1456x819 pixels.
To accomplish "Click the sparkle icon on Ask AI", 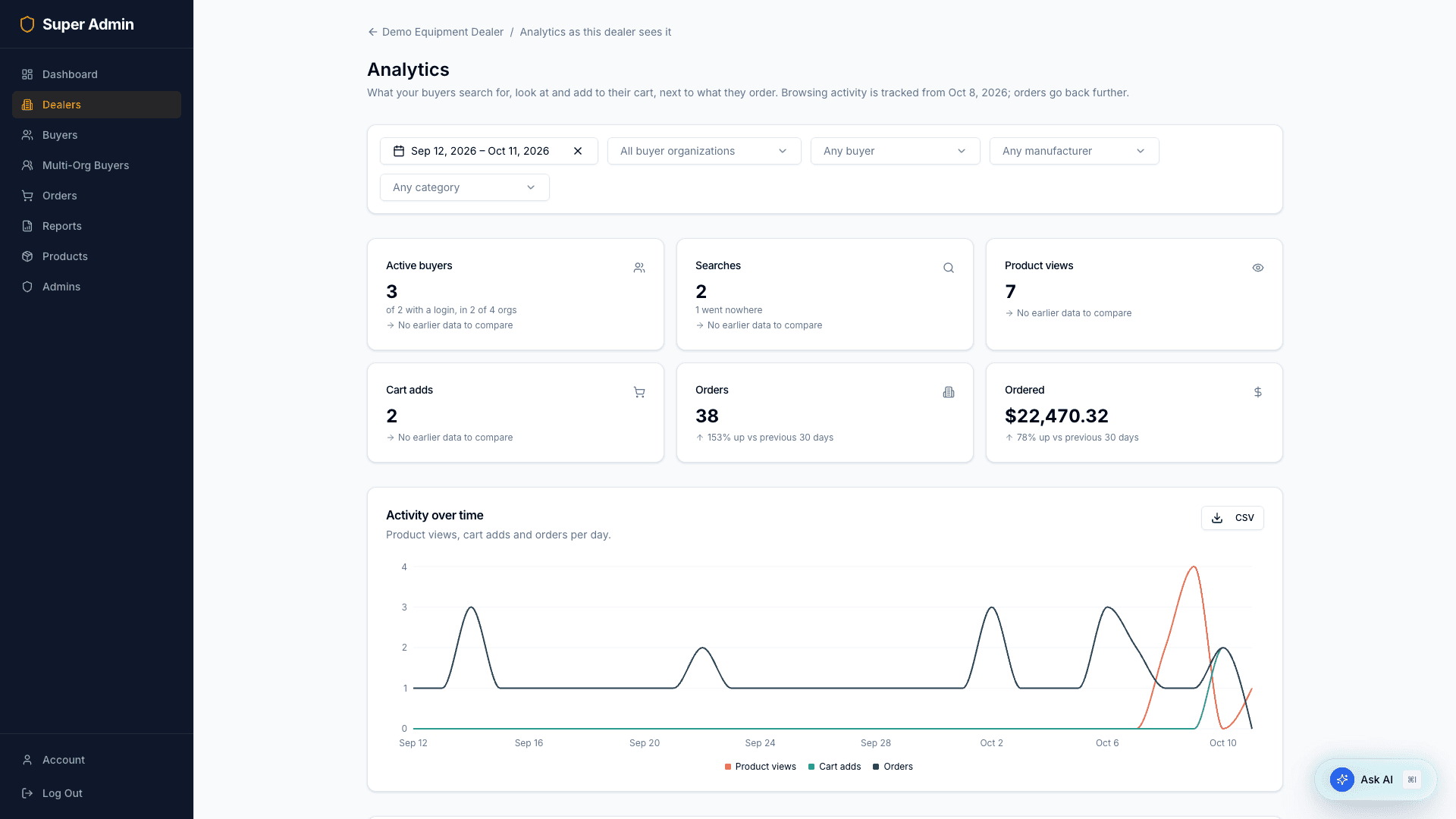I will point(1342,780).
